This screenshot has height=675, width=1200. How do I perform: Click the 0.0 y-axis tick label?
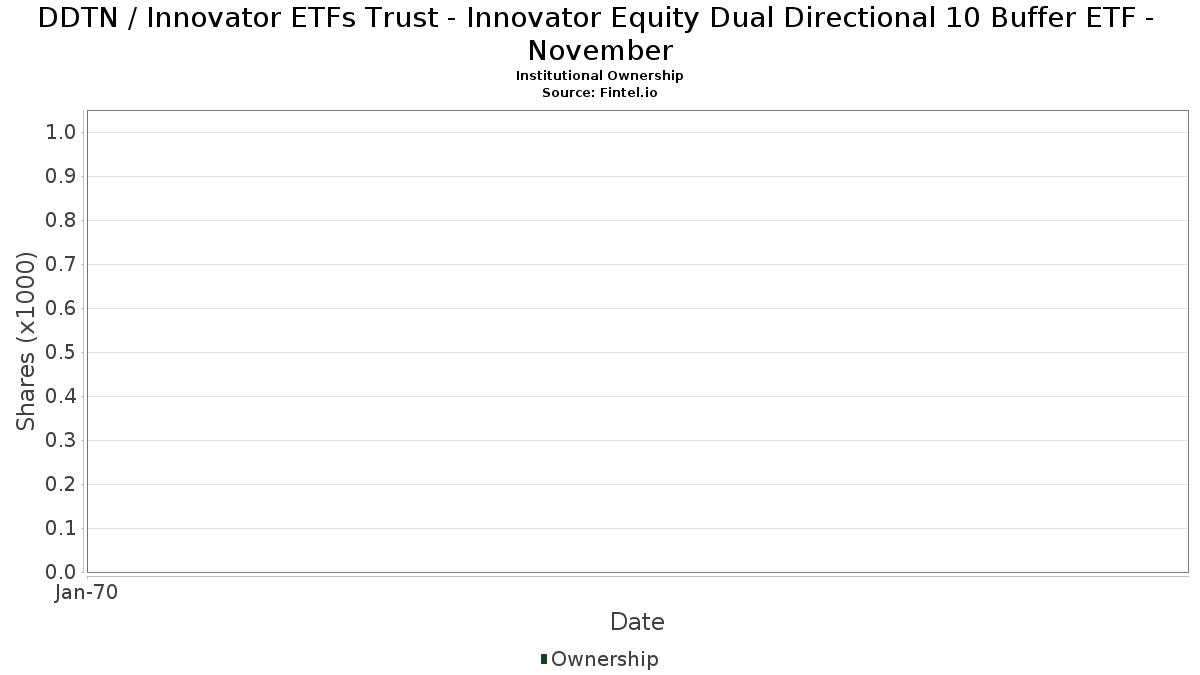pos(62,572)
